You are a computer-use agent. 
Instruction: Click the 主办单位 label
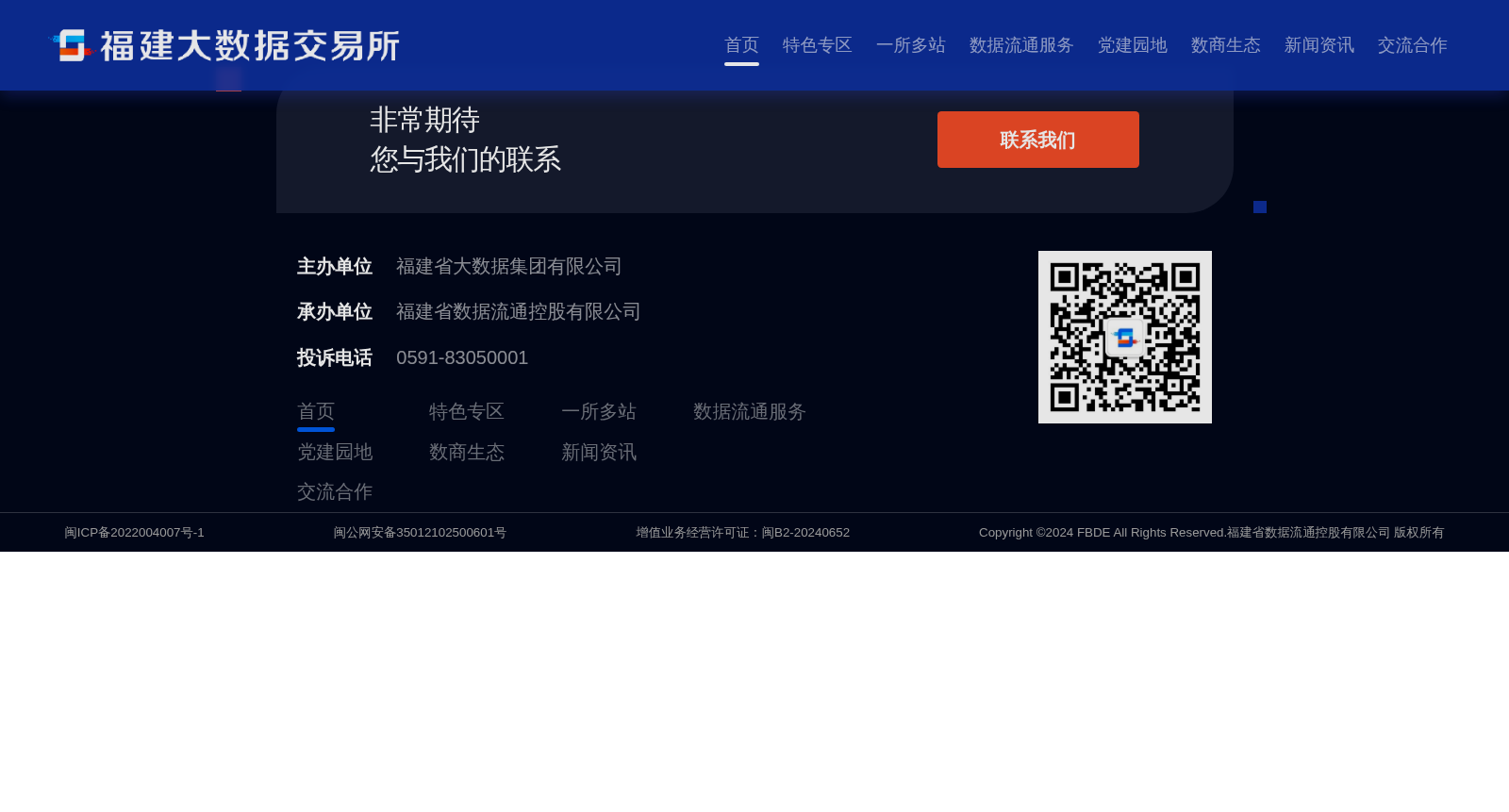(x=335, y=266)
